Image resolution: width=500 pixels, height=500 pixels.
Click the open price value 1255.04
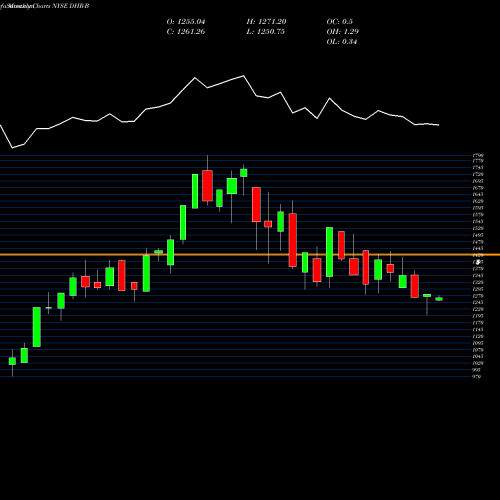coord(191,22)
